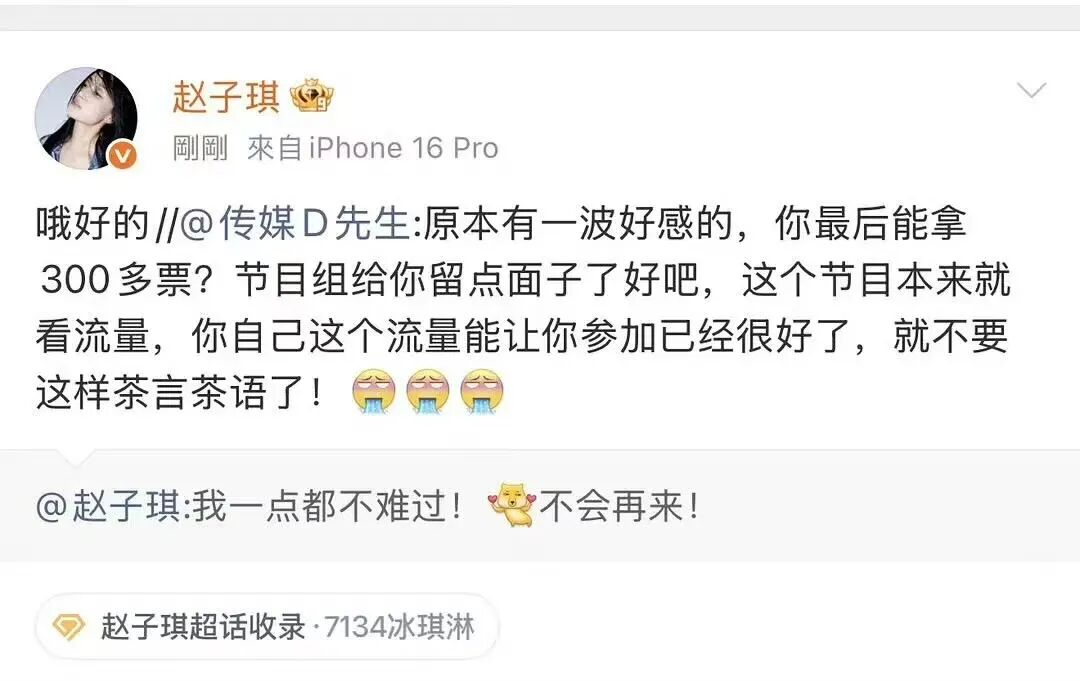Tap the heart-eyed doge emoji
The height and width of the screenshot is (681, 1080).
click(512, 505)
